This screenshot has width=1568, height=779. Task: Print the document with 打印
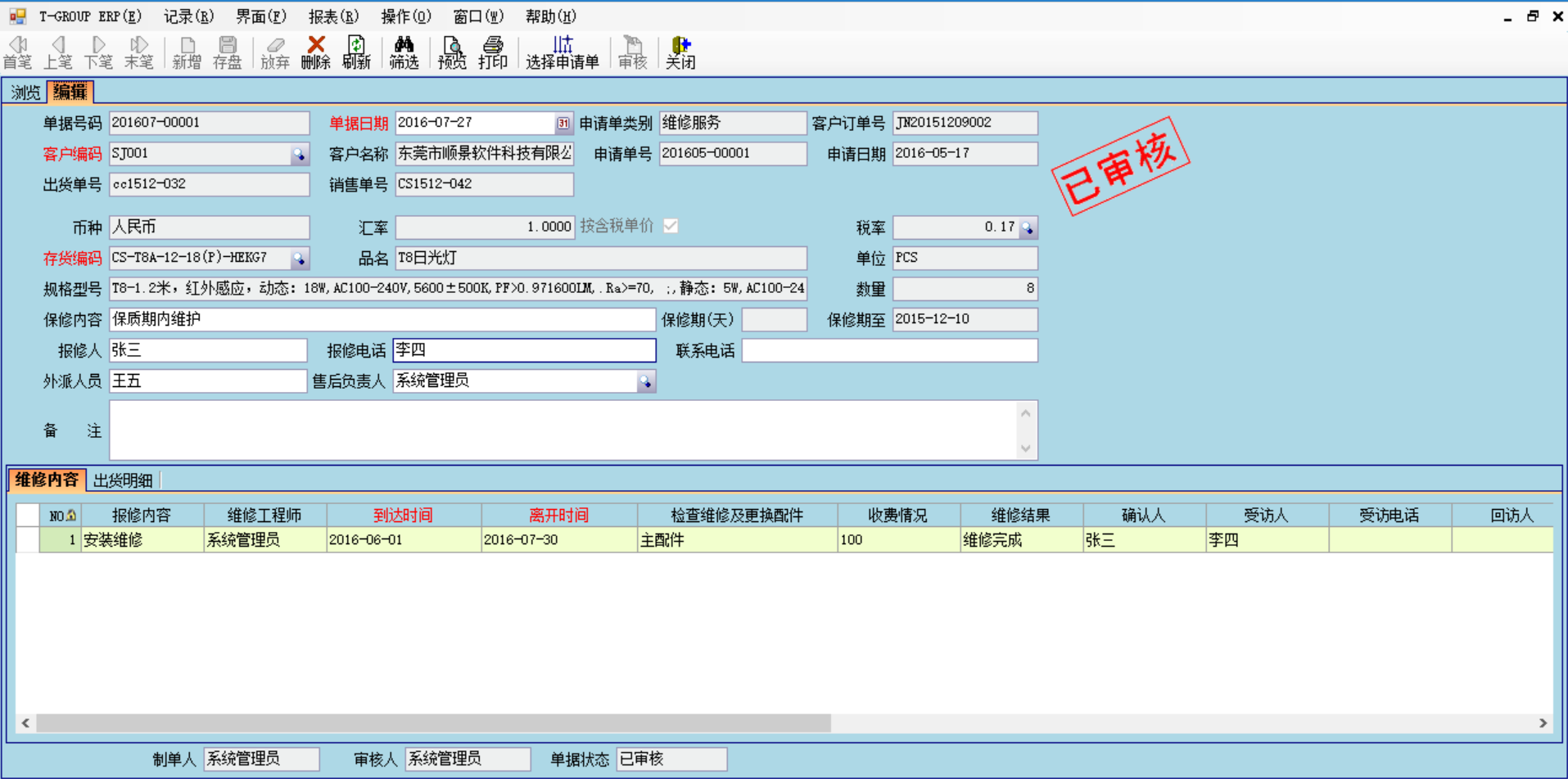coord(493,52)
